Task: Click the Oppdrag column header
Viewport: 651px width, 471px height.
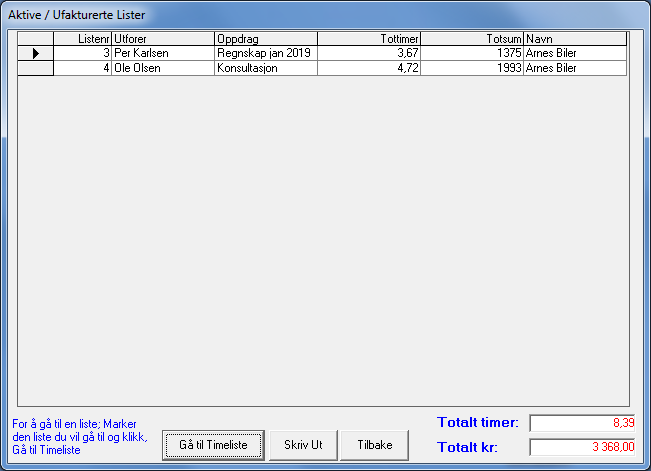Action: [265, 39]
